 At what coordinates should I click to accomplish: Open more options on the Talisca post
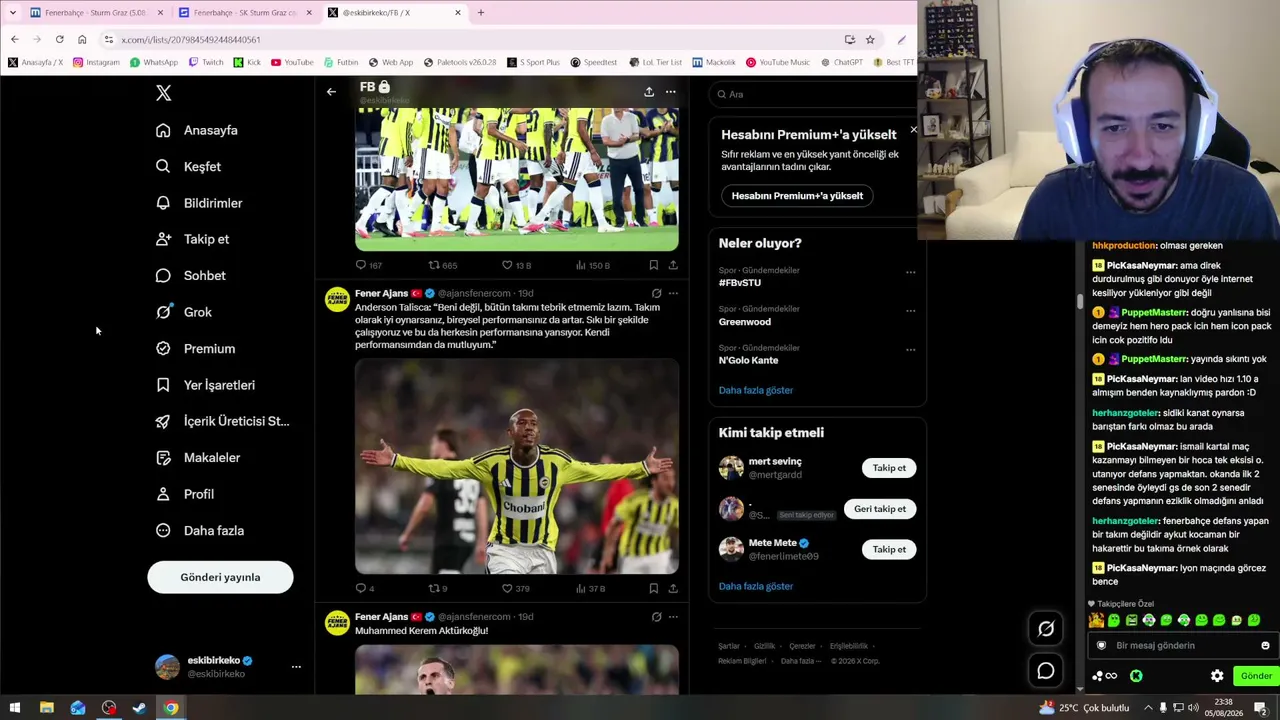point(673,293)
